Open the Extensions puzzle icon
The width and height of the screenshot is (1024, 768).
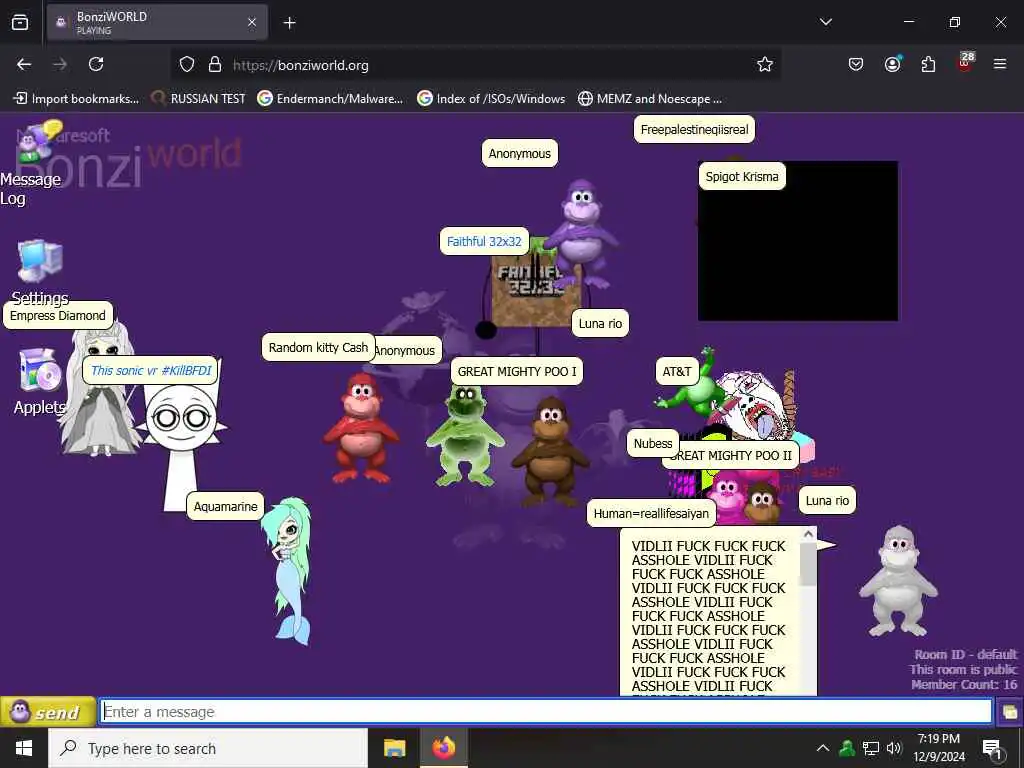point(928,64)
